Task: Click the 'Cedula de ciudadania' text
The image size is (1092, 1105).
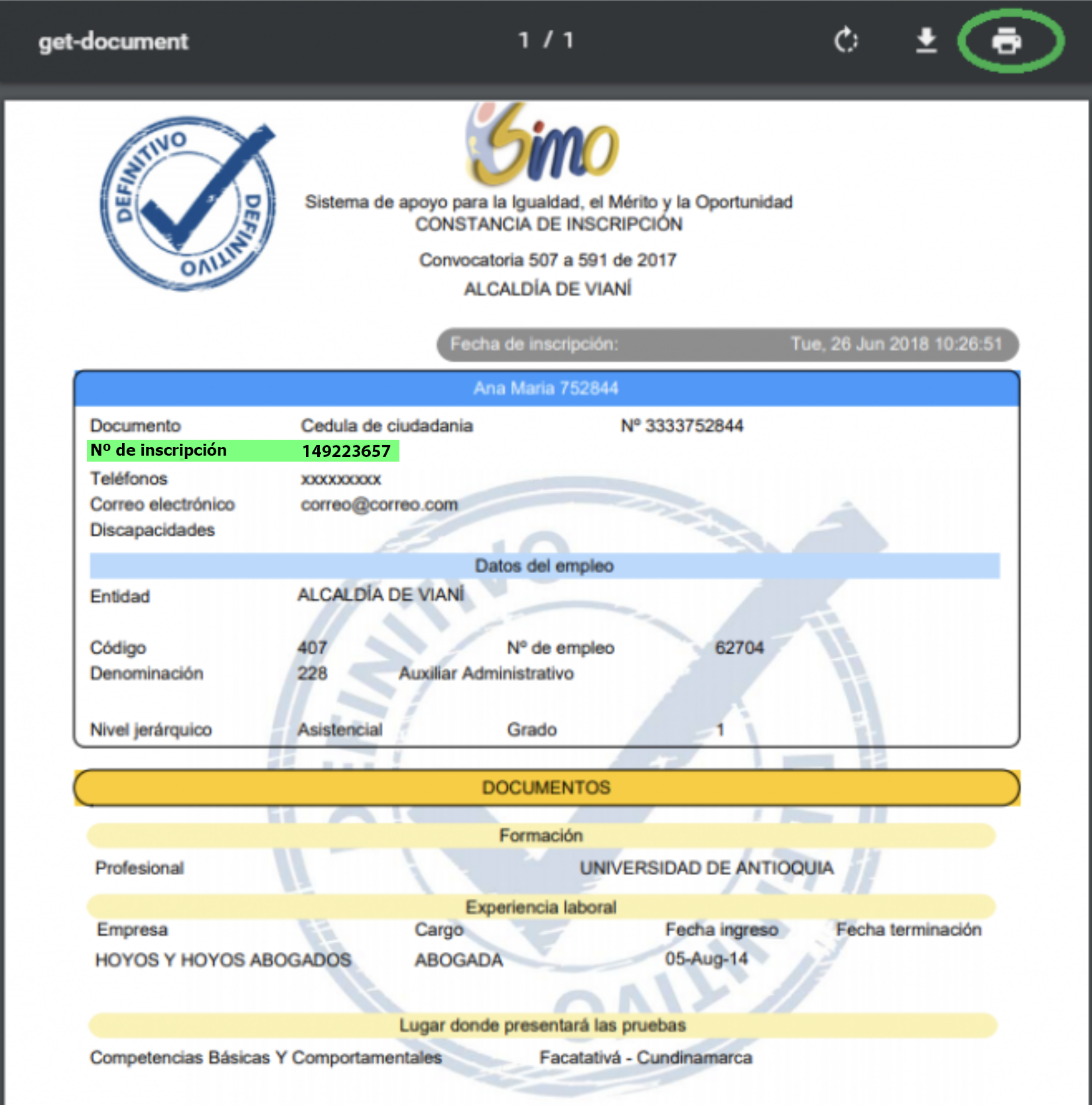Action: [x=387, y=426]
